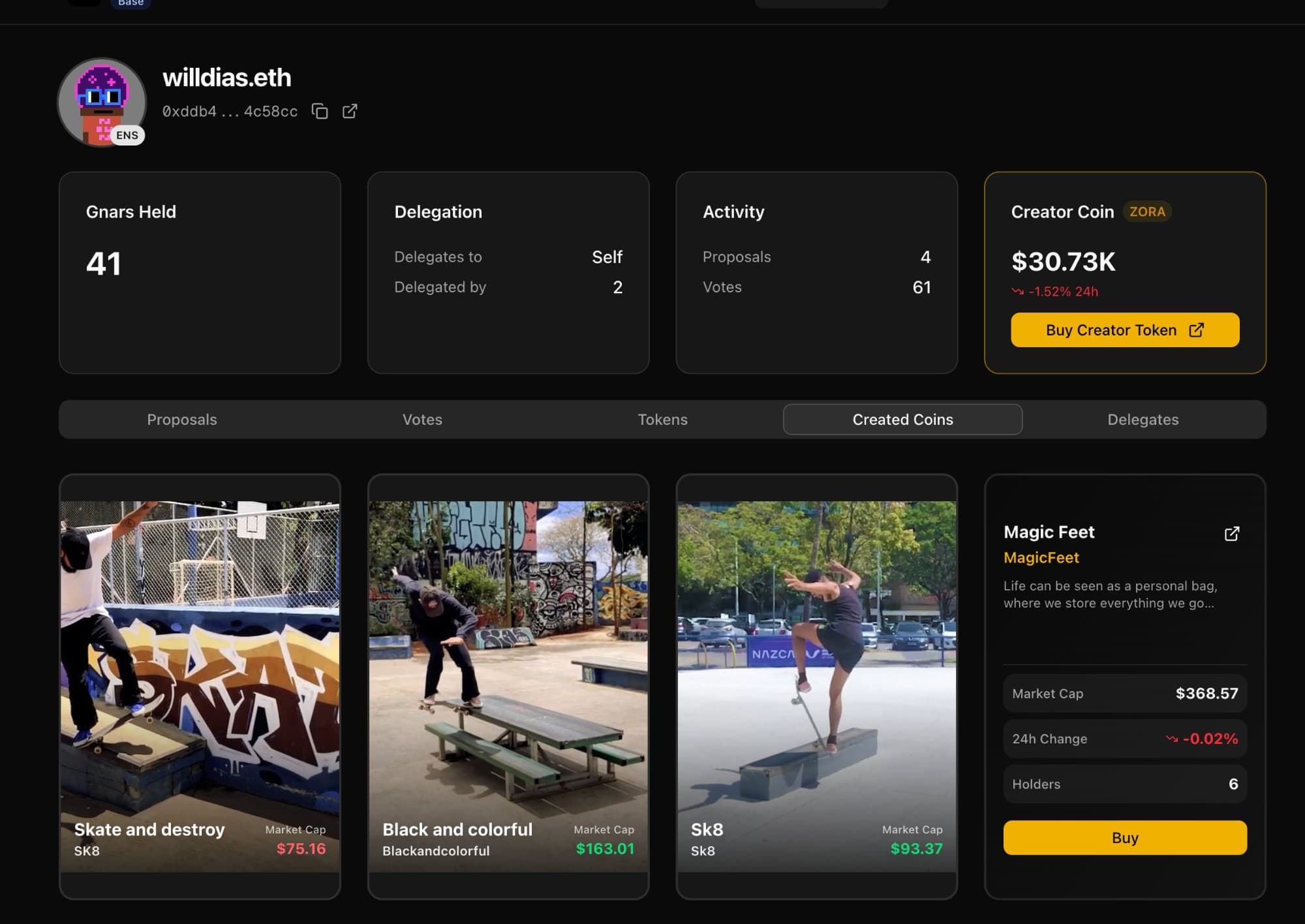Click the Base network badge at the top
The image size is (1305, 924).
pyautogui.click(x=130, y=3)
